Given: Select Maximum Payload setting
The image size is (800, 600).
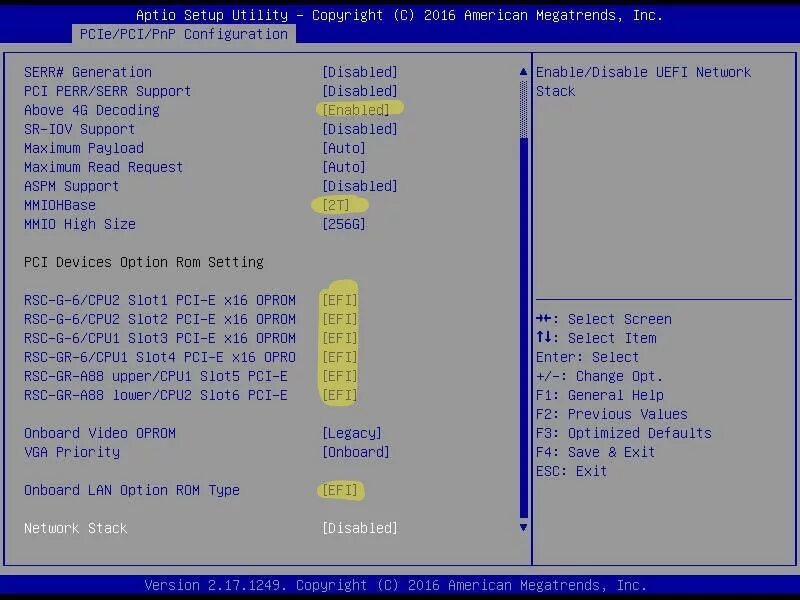Looking at the screenshot, I should (84, 148).
